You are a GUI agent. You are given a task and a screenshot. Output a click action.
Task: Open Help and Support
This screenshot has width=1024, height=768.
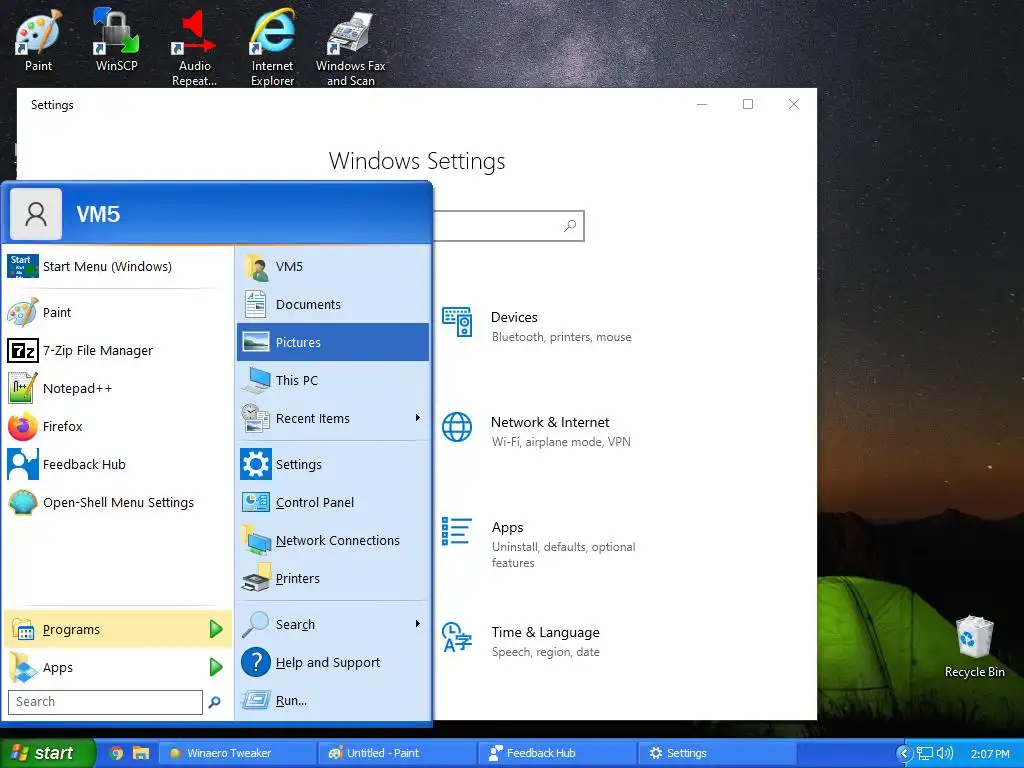333,662
